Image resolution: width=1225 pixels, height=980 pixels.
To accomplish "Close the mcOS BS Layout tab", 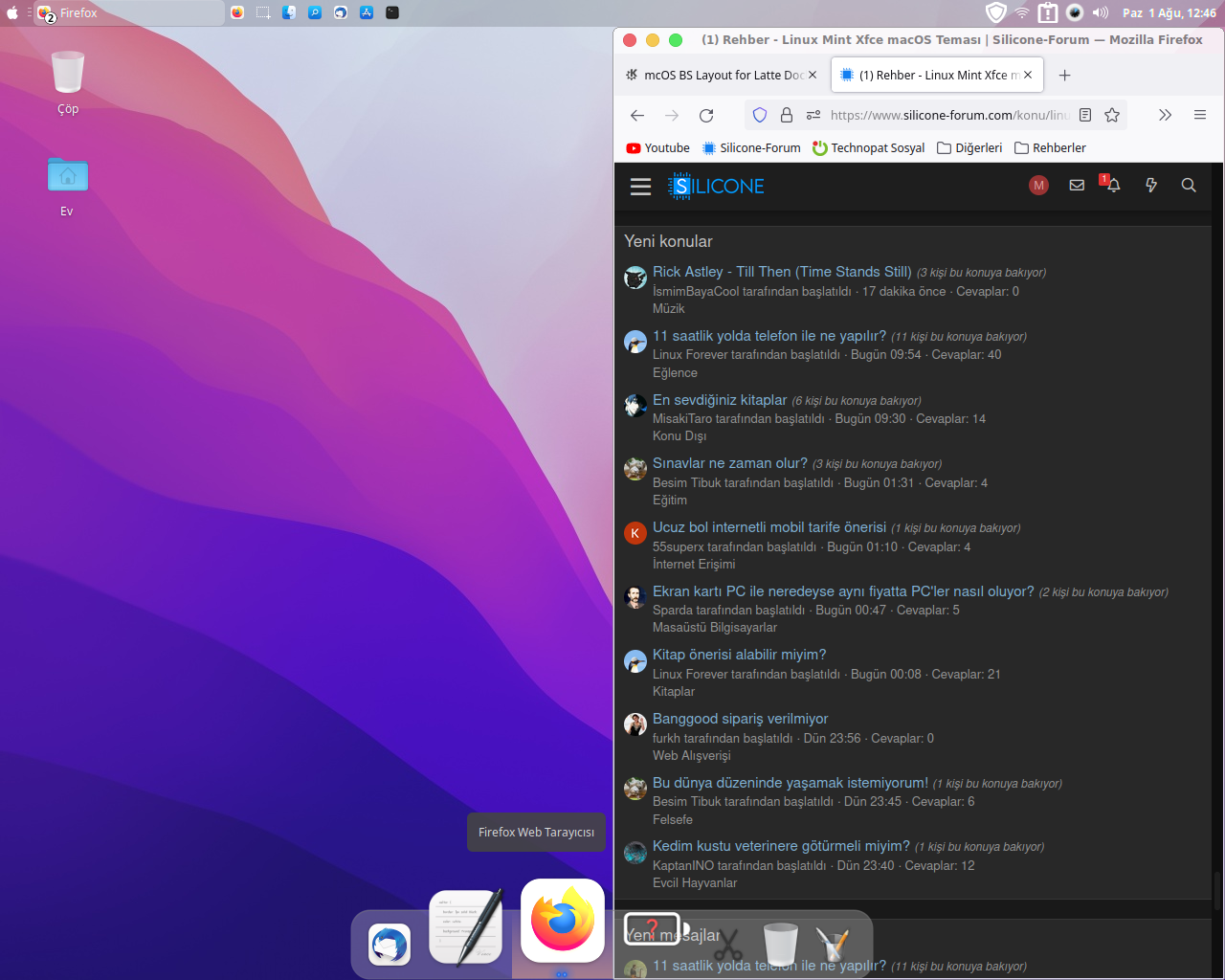I will (x=813, y=75).
